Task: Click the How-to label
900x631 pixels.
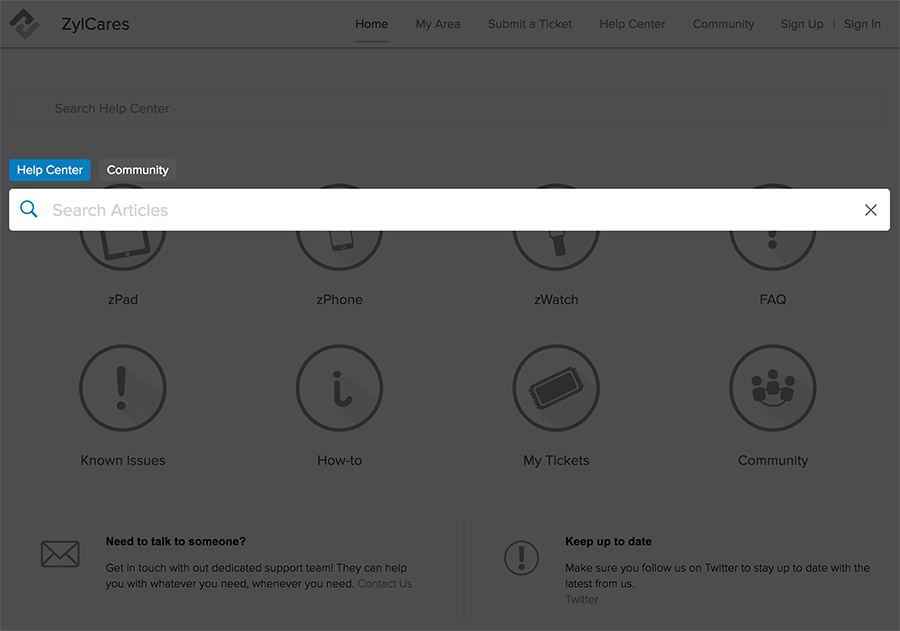Action: pyautogui.click(x=339, y=460)
